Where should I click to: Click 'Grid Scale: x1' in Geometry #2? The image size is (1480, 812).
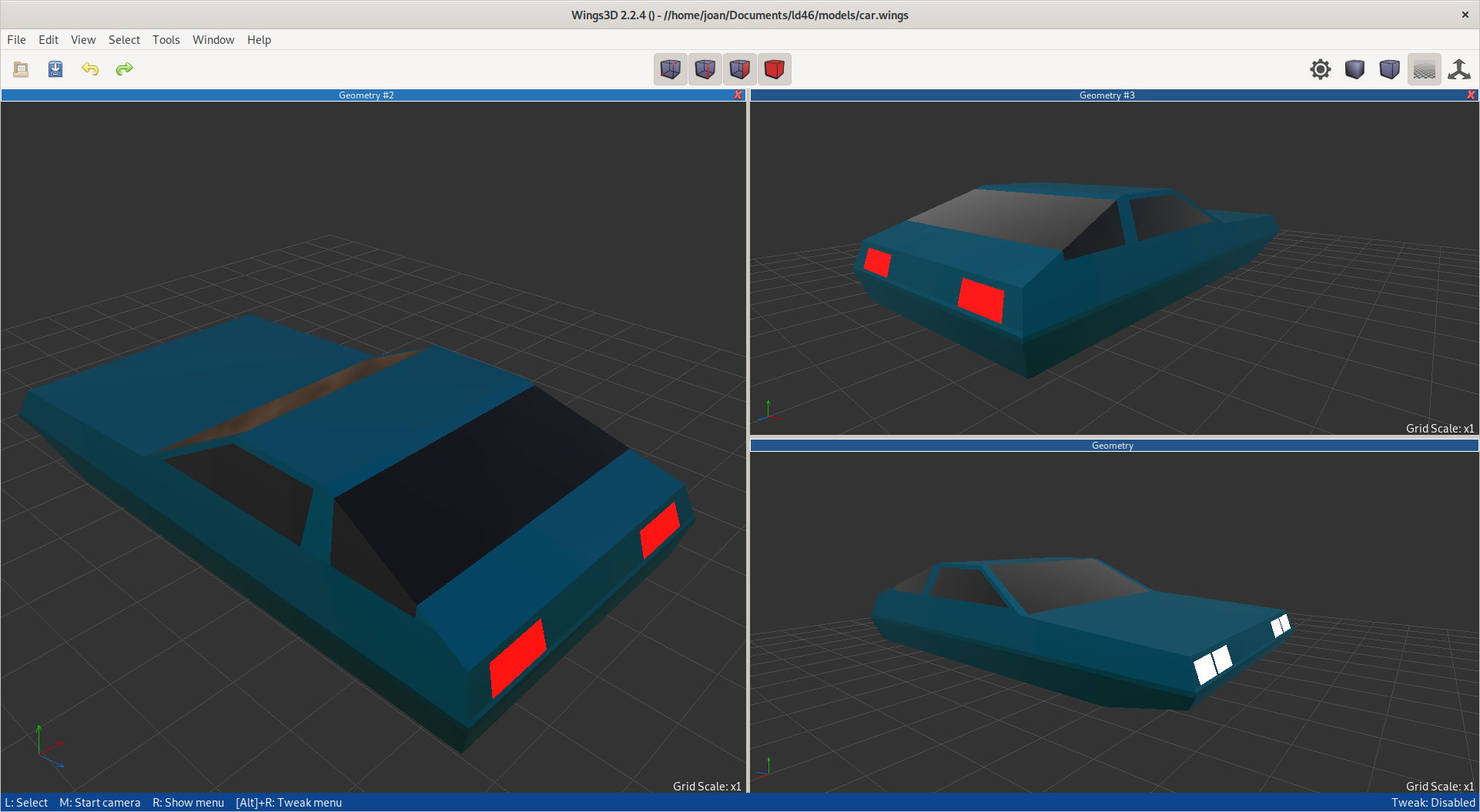click(x=707, y=786)
